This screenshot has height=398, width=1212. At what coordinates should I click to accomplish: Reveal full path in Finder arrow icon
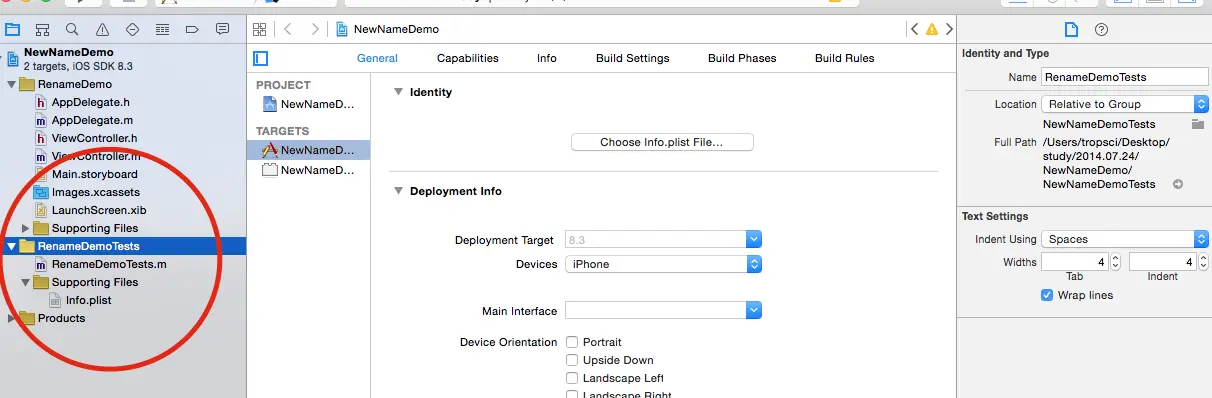tap(1178, 184)
